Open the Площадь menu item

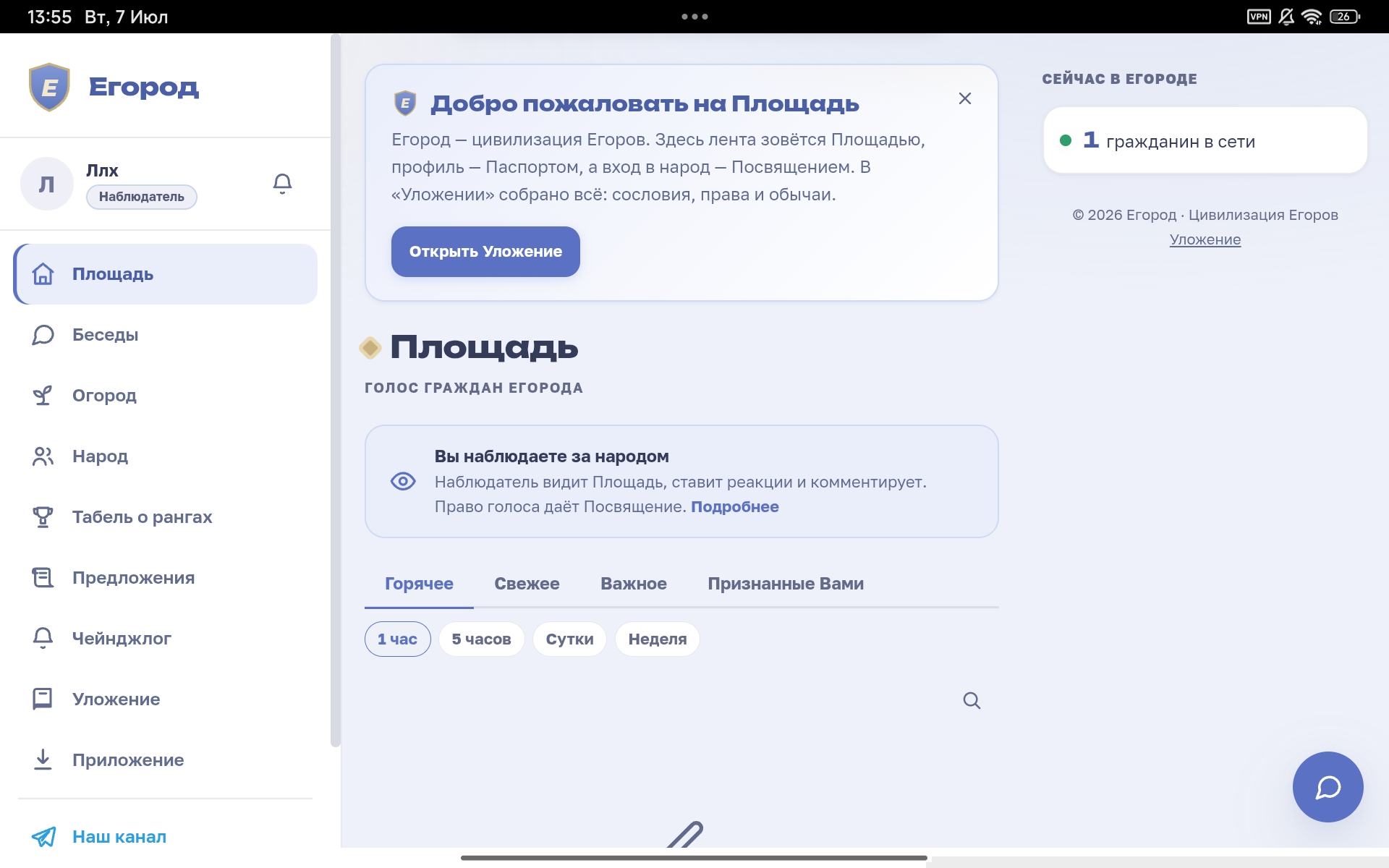click(x=166, y=274)
